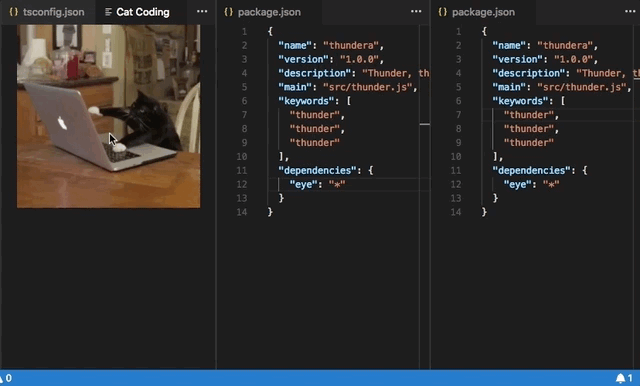Click "keywords" key in middle editor
The width and height of the screenshot is (640, 386).
tap(306, 101)
